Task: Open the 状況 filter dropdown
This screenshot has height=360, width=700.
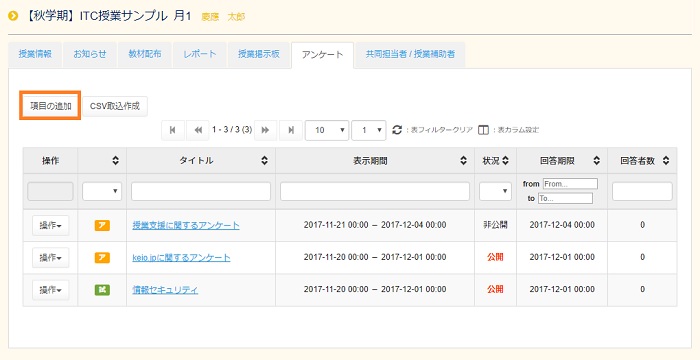Action: coord(496,191)
